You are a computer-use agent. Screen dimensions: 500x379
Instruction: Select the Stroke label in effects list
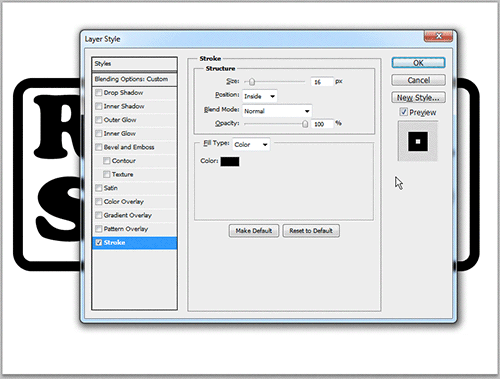[x=114, y=243]
